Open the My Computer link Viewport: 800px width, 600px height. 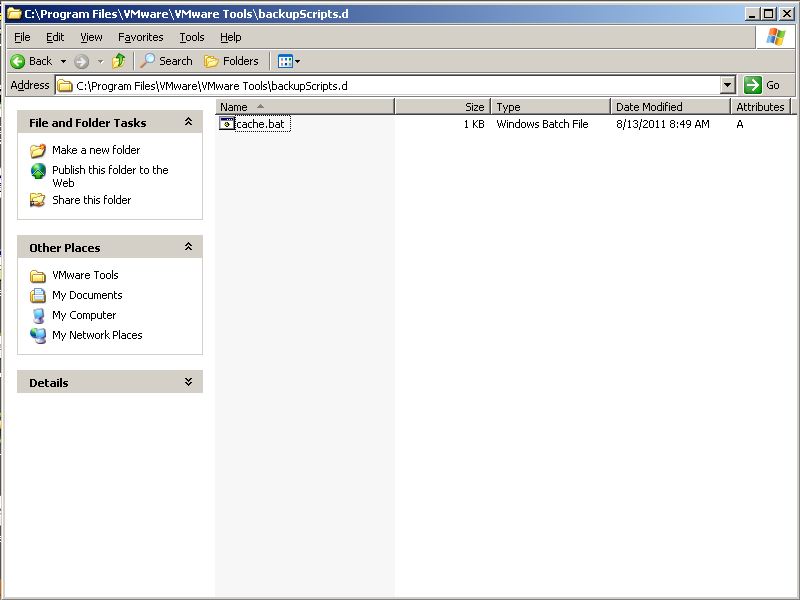pos(84,315)
